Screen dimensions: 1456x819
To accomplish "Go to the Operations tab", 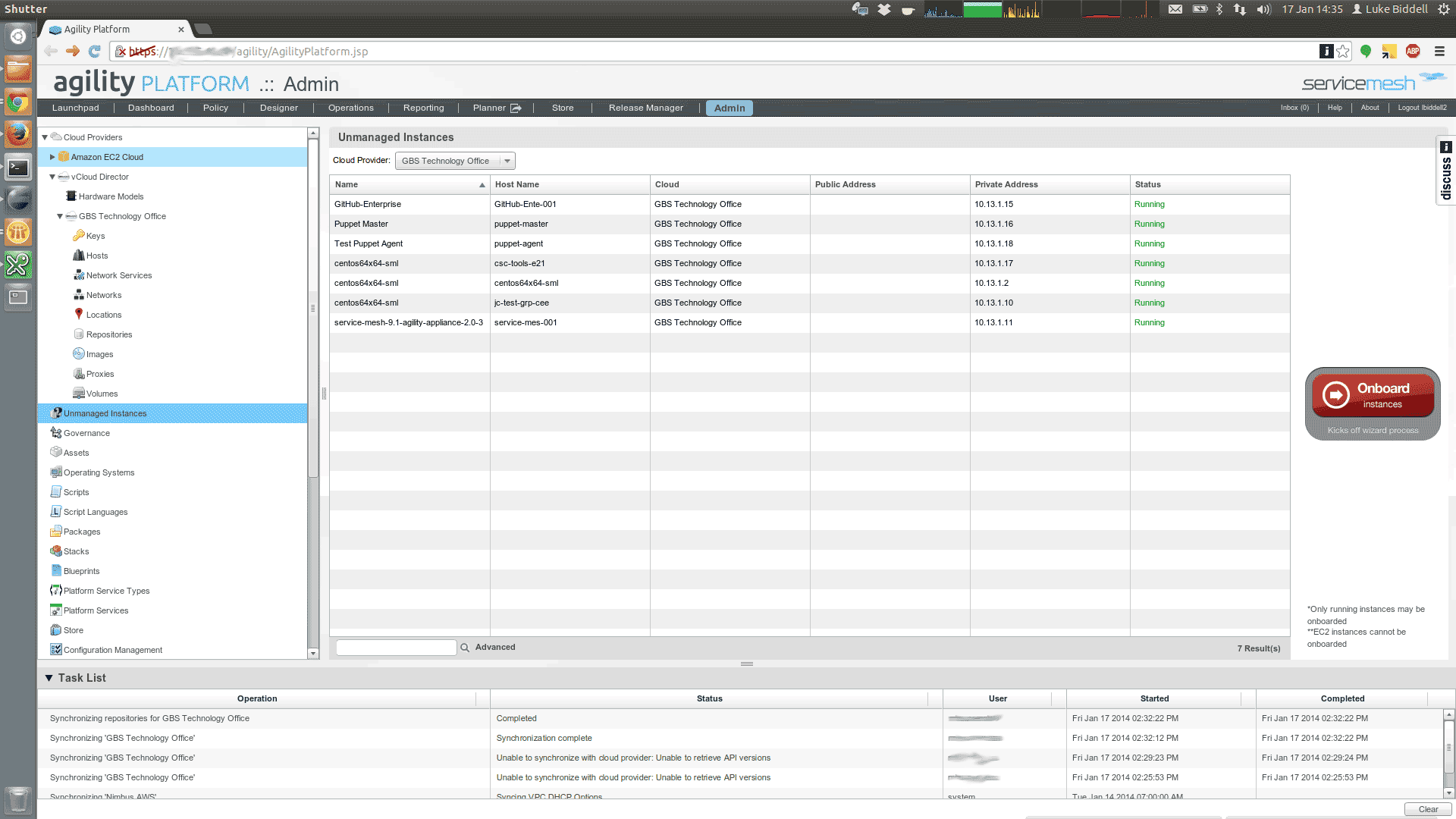I will [x=351, y=108].
